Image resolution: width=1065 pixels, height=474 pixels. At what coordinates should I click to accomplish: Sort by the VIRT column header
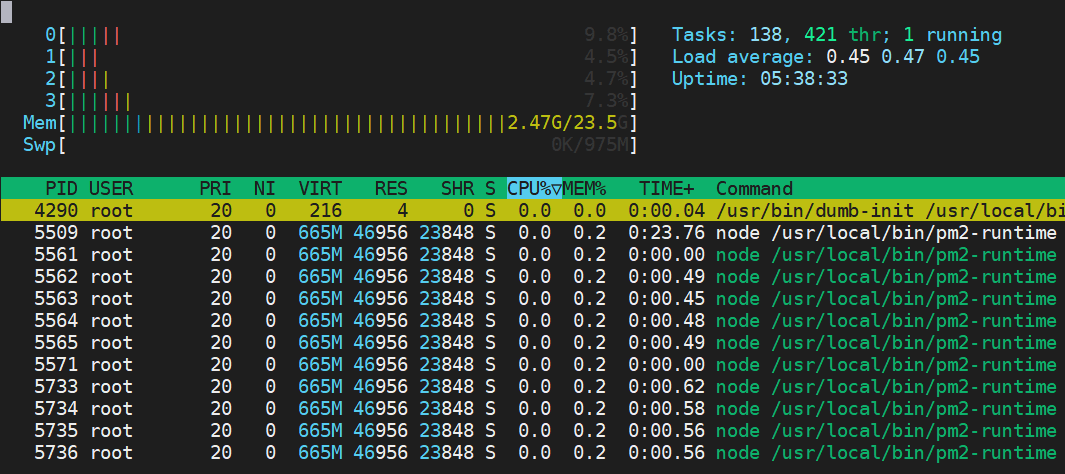pyautogui.click(x=320, y=188)
